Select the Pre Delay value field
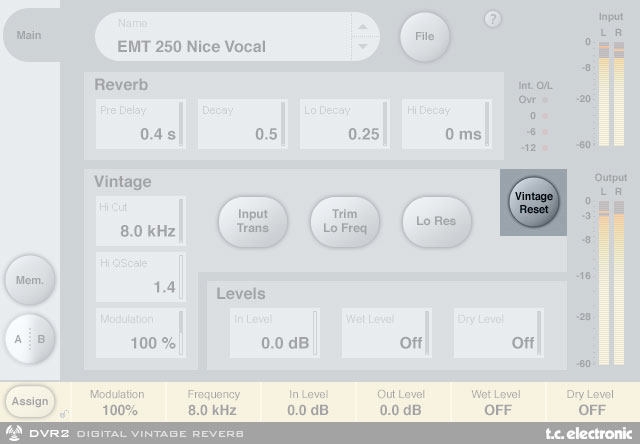Screen dimensions: 640x444 (x=140, y=124)
